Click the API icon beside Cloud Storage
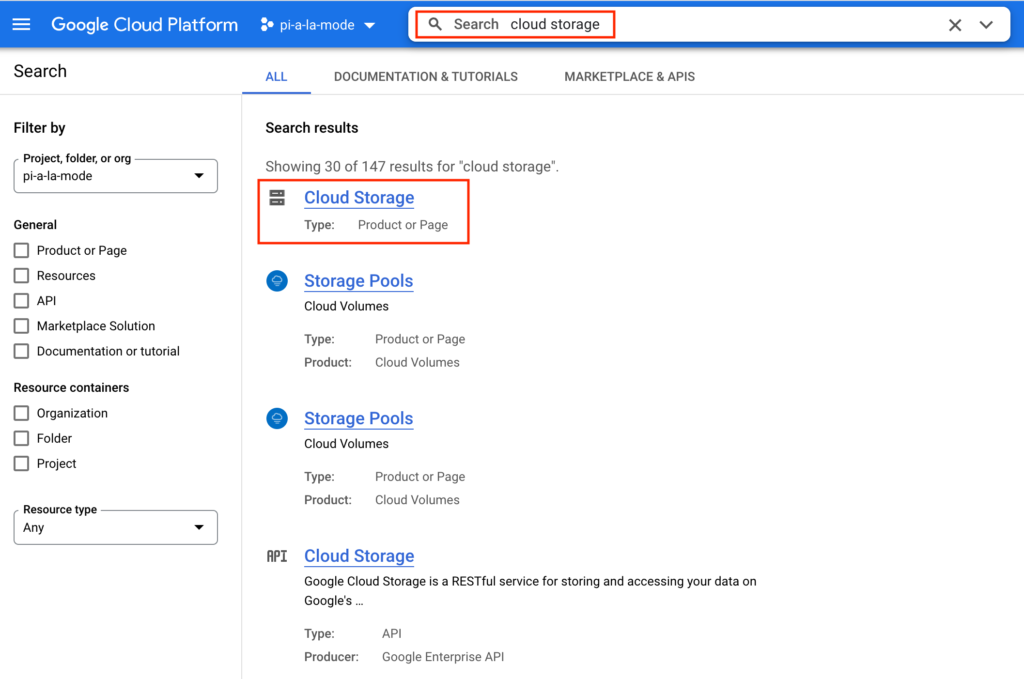Screen dimensions: 1024x679 click(x=277, y=556)
